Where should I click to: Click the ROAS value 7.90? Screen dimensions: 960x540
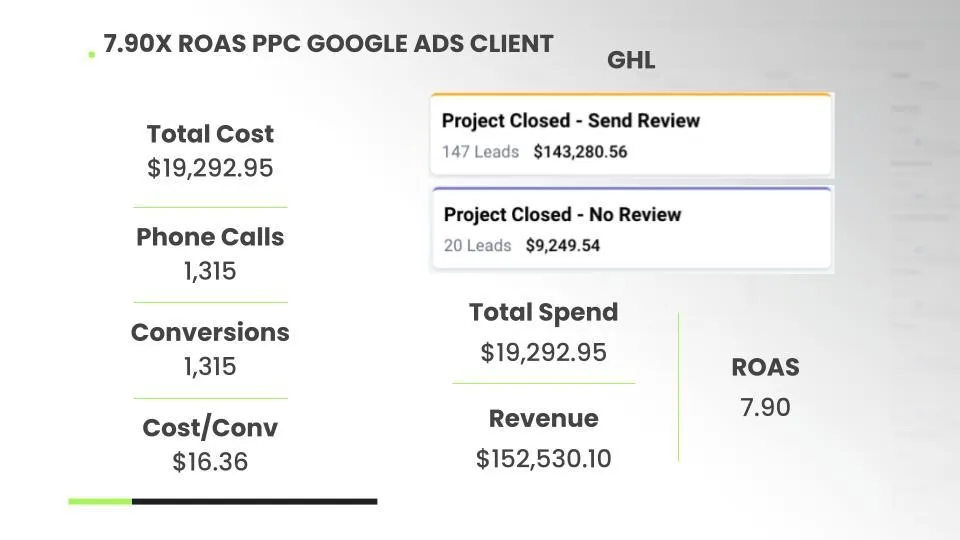765,407
